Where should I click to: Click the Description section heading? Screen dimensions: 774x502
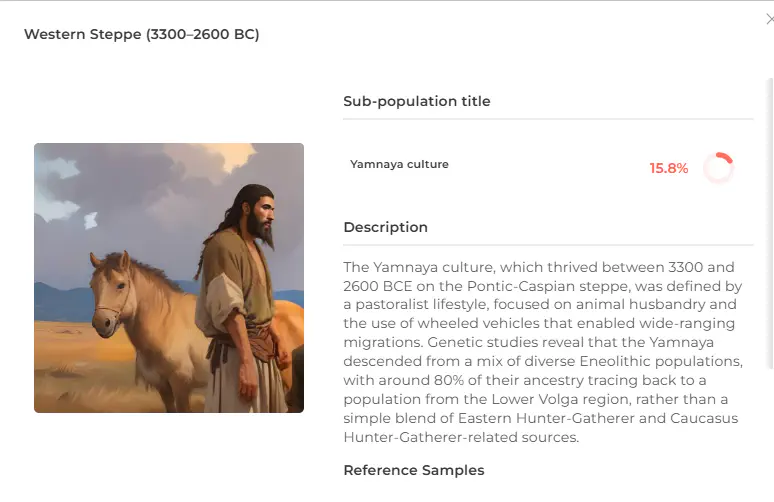[385, 227]
